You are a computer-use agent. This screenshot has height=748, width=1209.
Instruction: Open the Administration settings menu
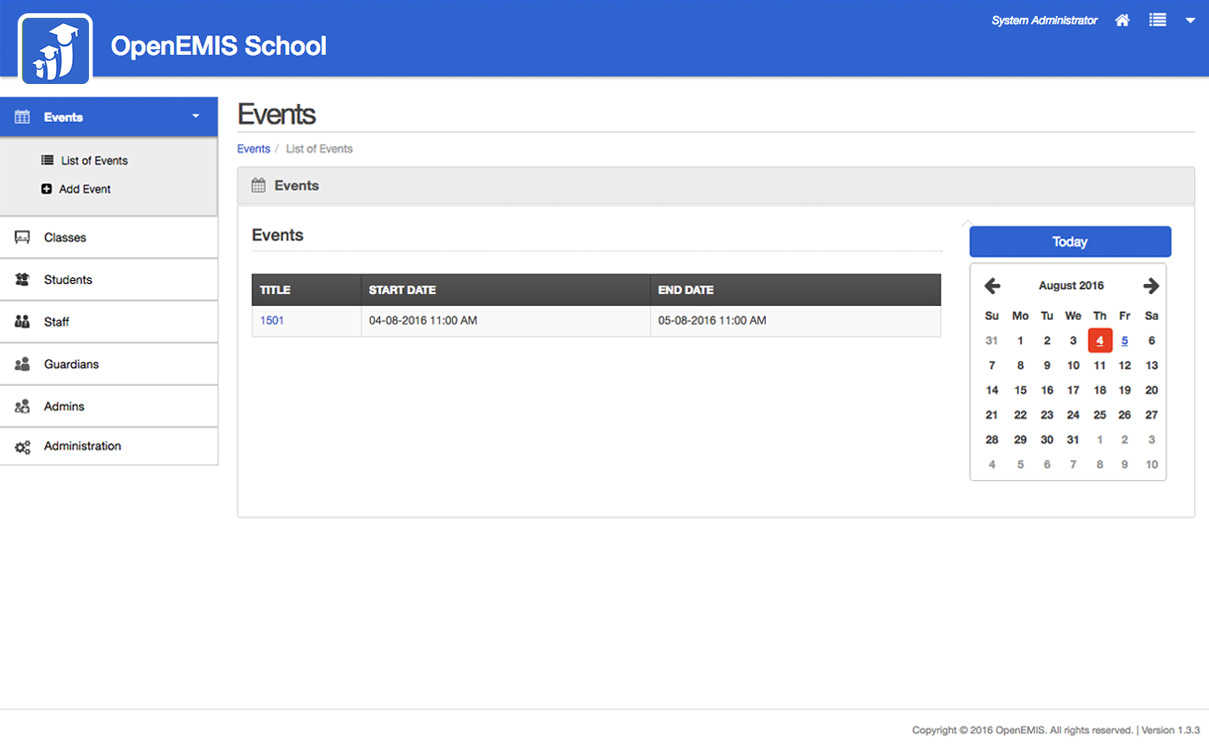[x=82, y=446]
